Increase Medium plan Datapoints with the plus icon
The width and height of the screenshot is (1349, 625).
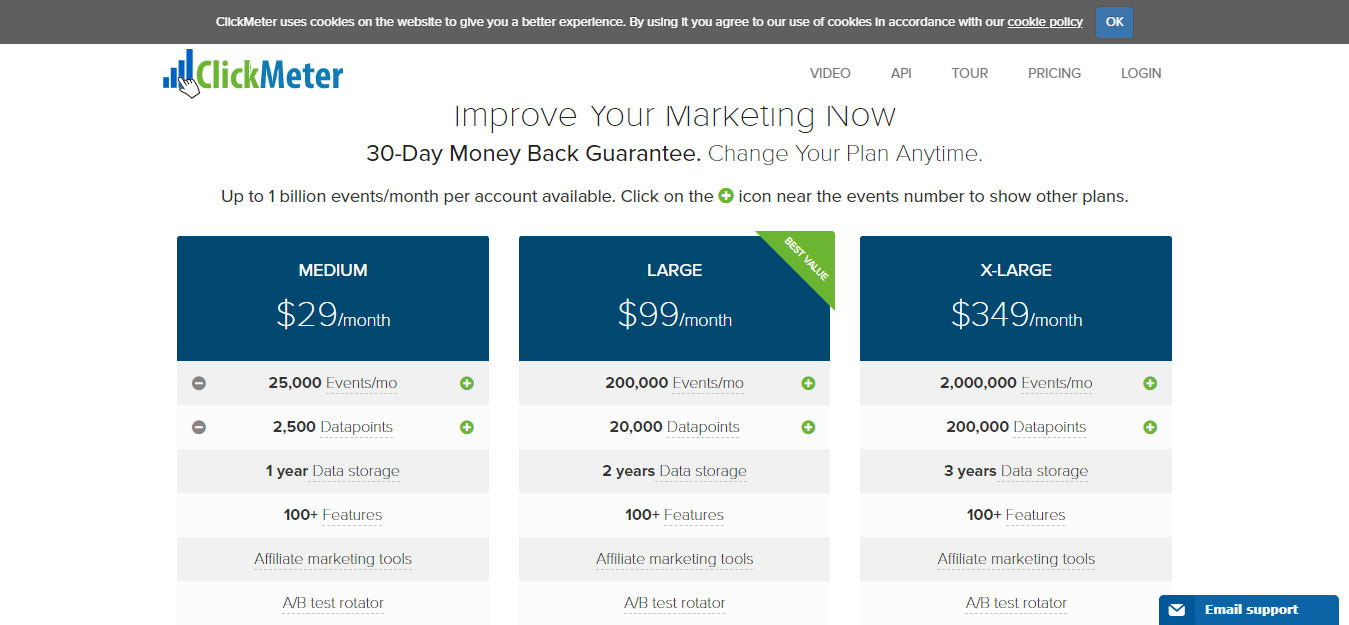pos(466,427)
